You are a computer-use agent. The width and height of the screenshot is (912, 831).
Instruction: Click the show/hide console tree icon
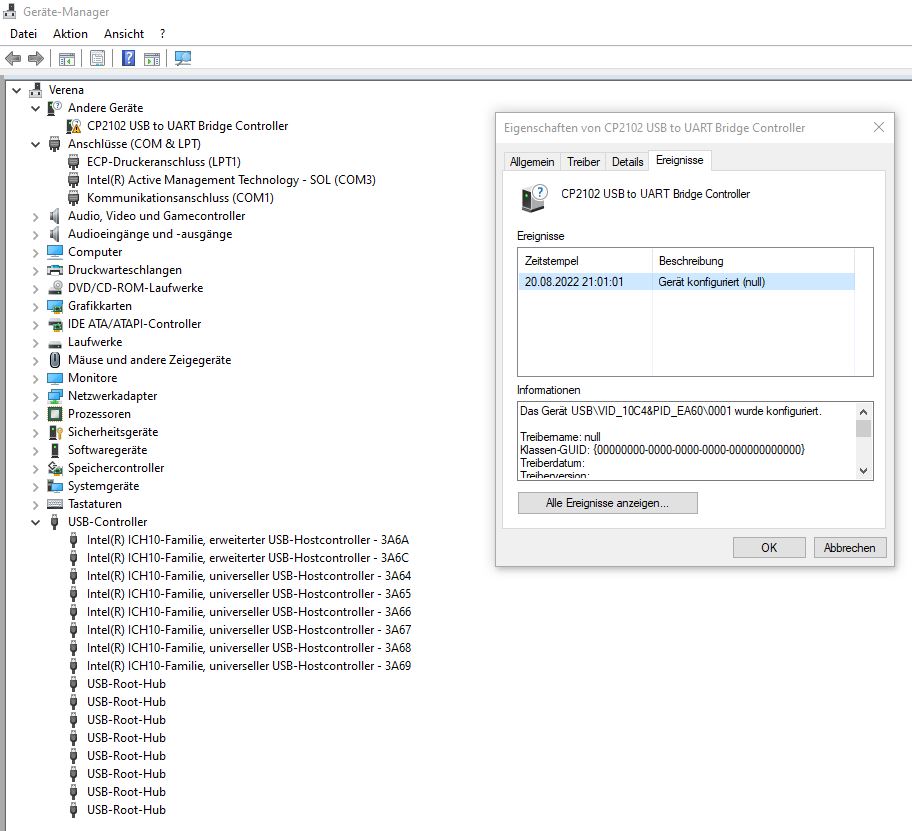point(66,59)
